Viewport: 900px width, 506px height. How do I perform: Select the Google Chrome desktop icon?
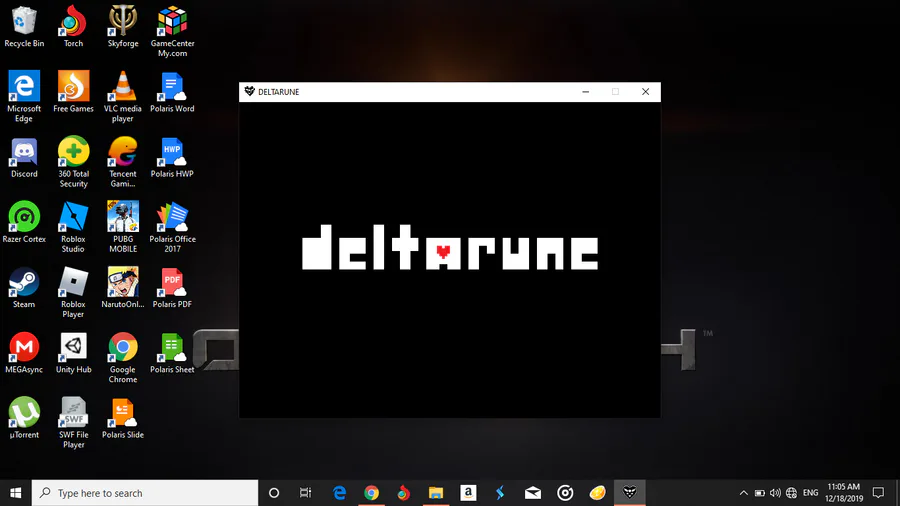123,359
